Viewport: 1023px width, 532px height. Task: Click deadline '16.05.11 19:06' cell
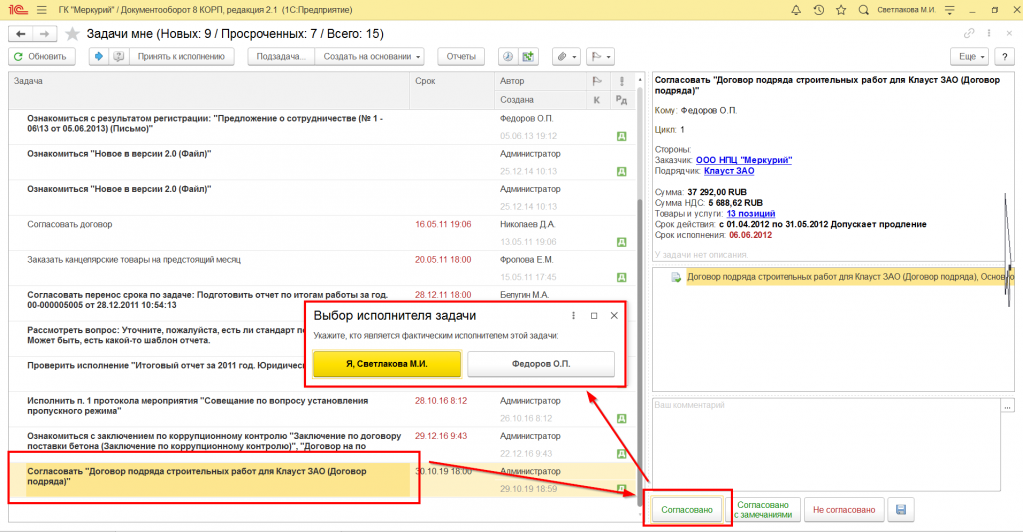point(443,225)
